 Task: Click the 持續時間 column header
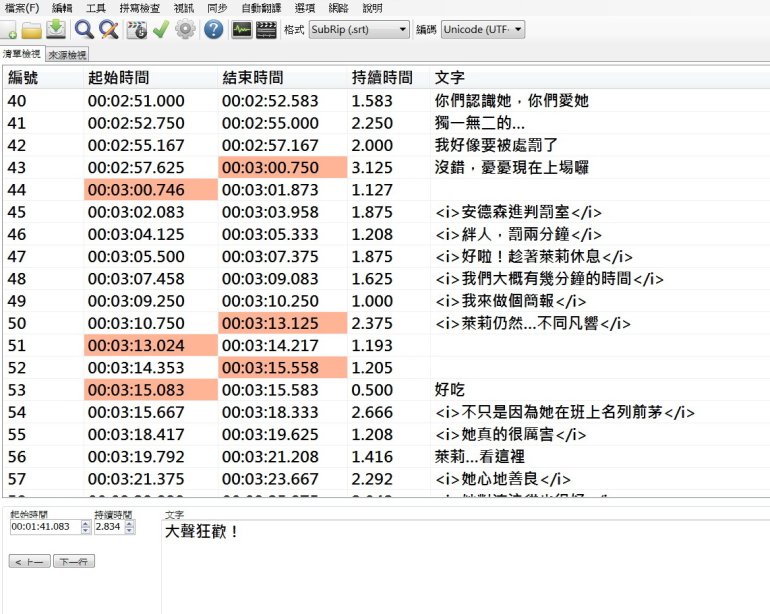pyautogui.click(x=389, y=77)
